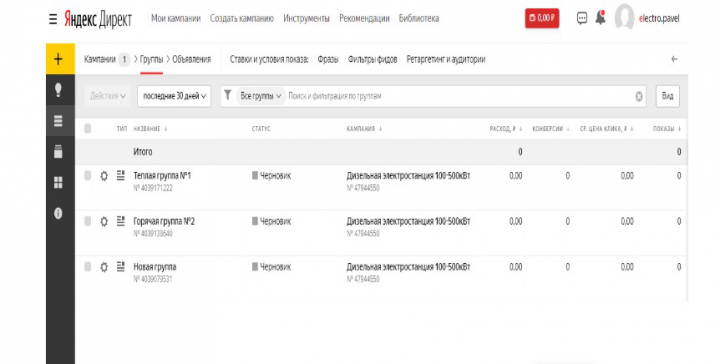Open the Инструменты menu
This screenshot has height=364, width=720.
306,18
